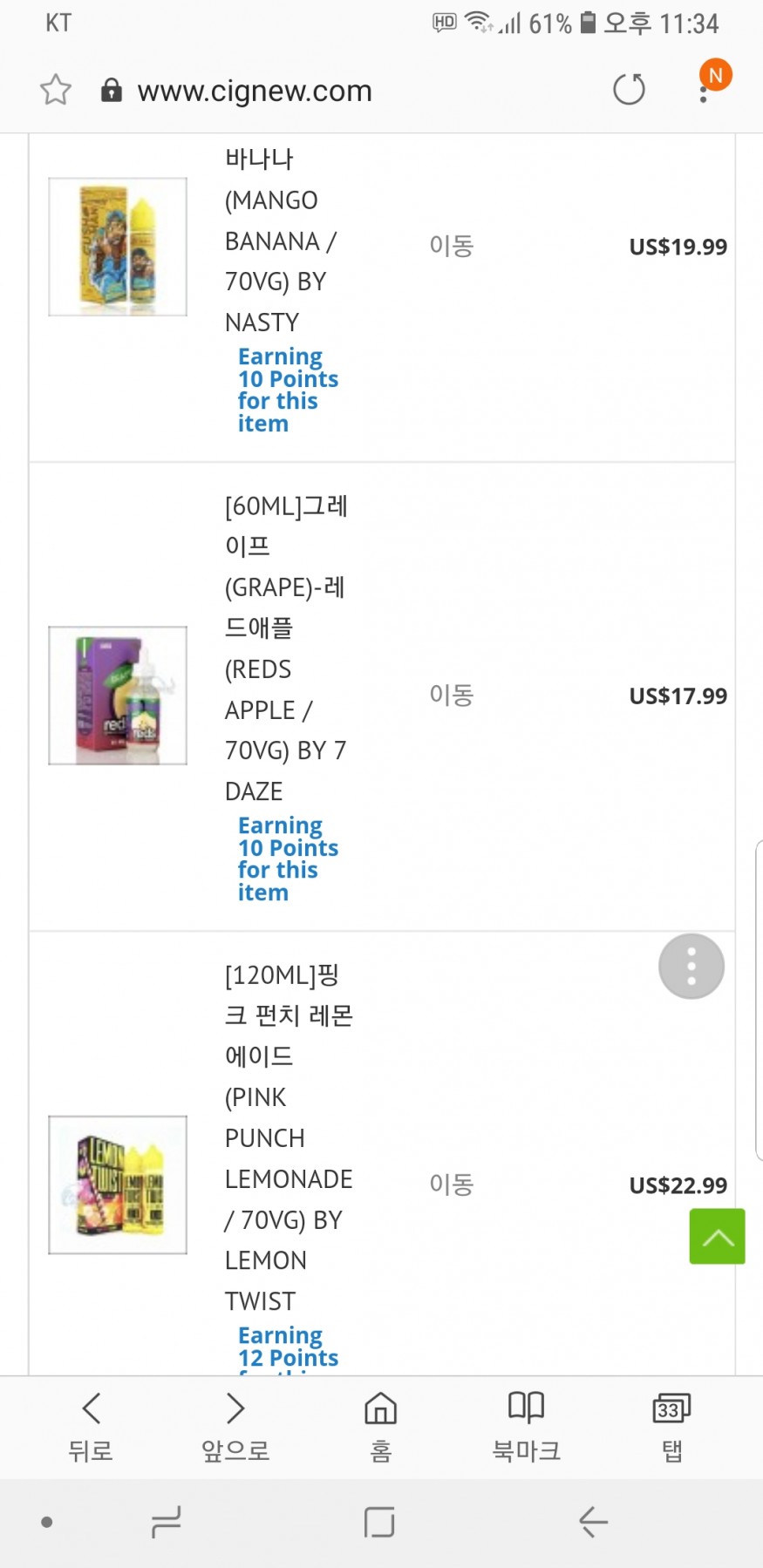Reload the page with refresh icon
Screen dimensions: 763x1568
629,89
